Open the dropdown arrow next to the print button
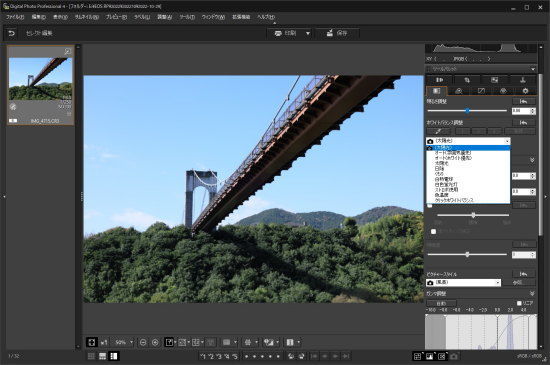Screen dimensions: 550x365 308,33
